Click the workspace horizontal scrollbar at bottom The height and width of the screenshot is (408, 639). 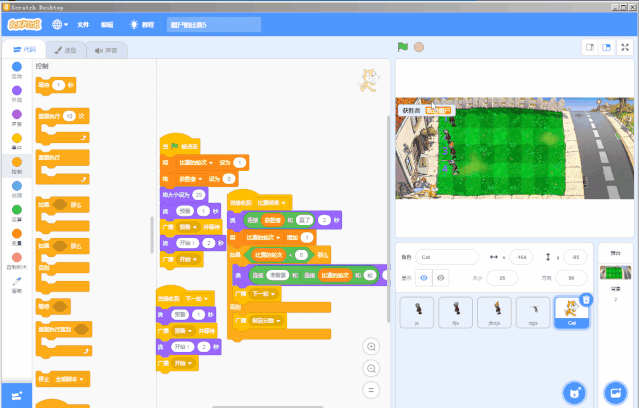tap(267, 406)
